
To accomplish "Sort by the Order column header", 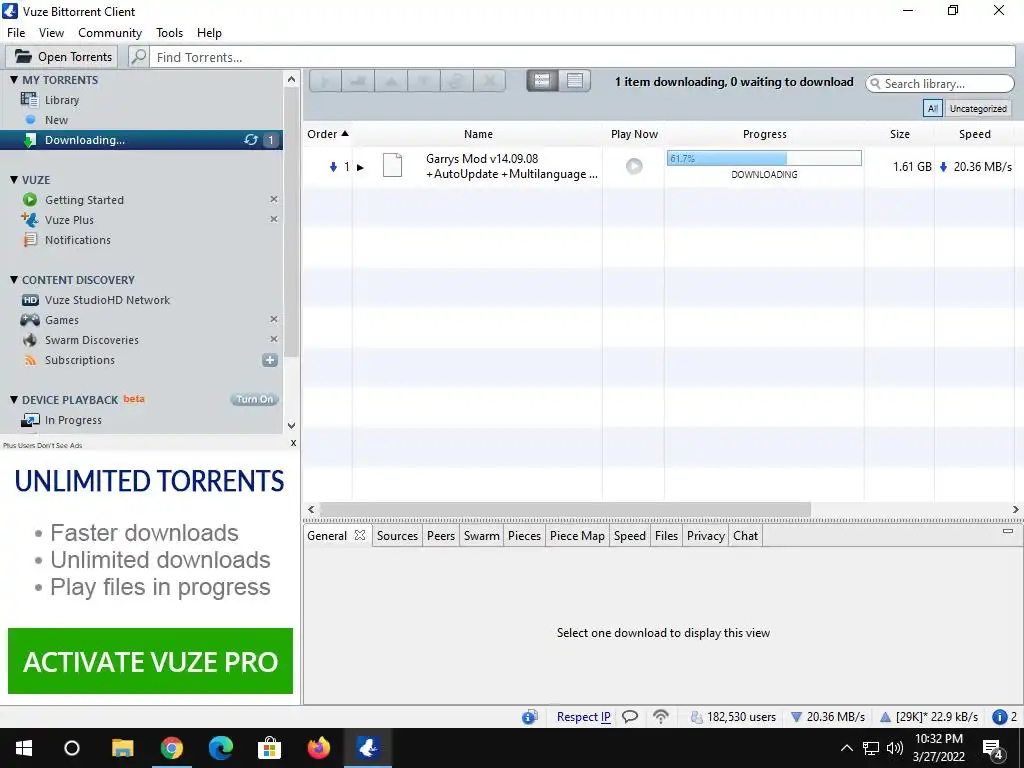I will (x=328, y=134).
